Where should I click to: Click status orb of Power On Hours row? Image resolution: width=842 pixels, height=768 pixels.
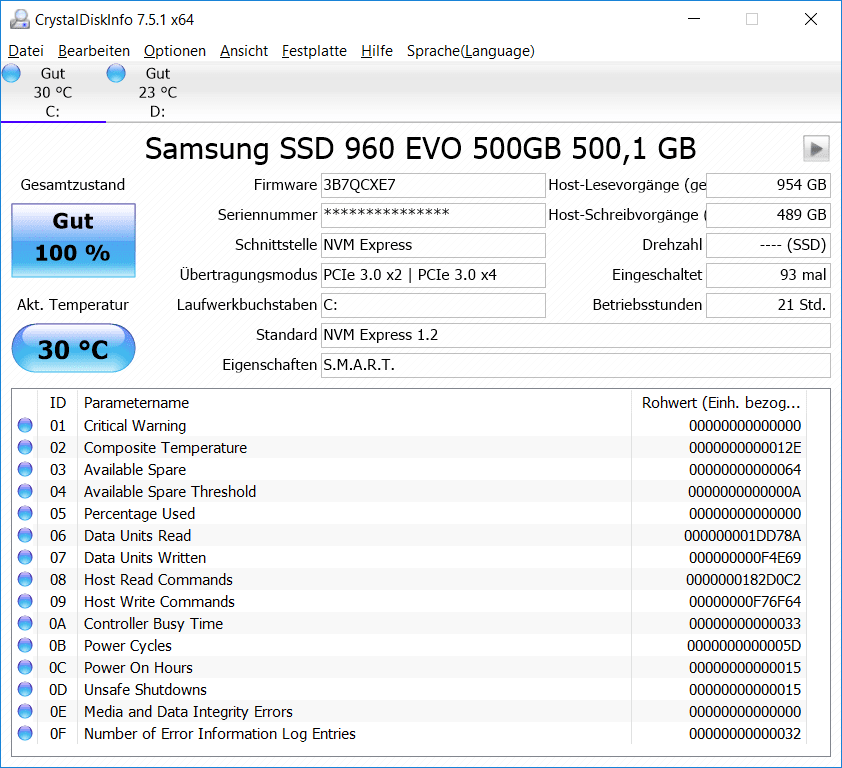pyautogui.click(x=25, y=668)
